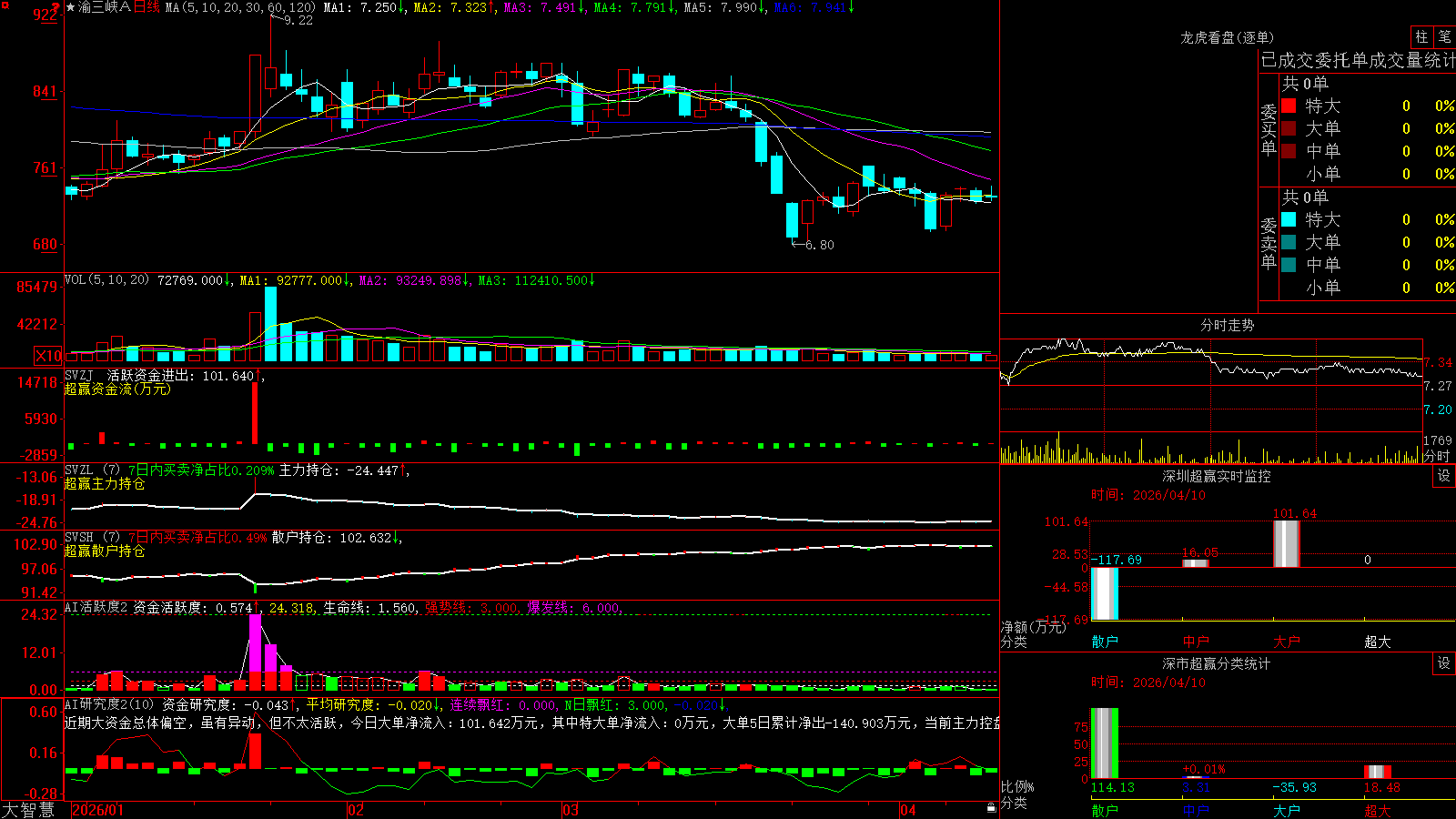The height and width of the screenshot is (819, 1456).
Task: Click the 分时 label beside intraday volume
Action: click(x=1437, y=457)
